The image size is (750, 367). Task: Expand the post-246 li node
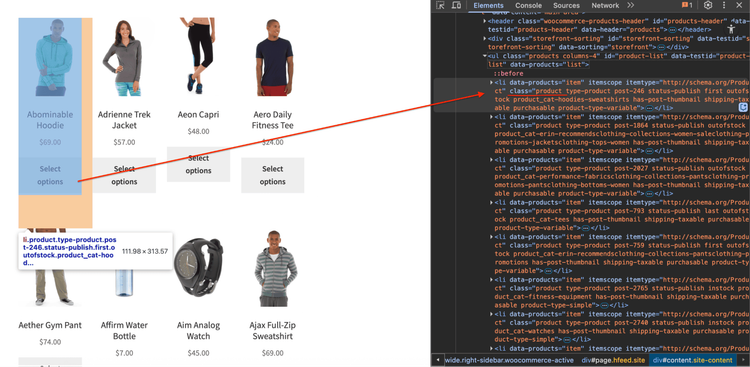point(491,82)
